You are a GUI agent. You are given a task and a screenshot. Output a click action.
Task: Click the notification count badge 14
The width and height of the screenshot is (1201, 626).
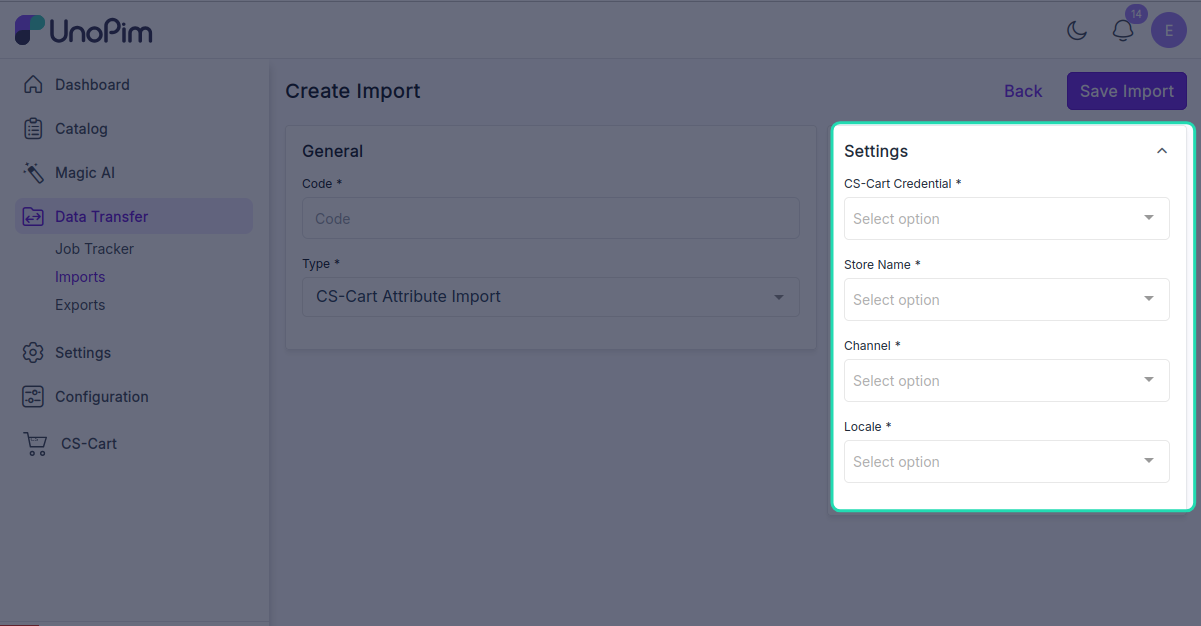pos(1135,14)
